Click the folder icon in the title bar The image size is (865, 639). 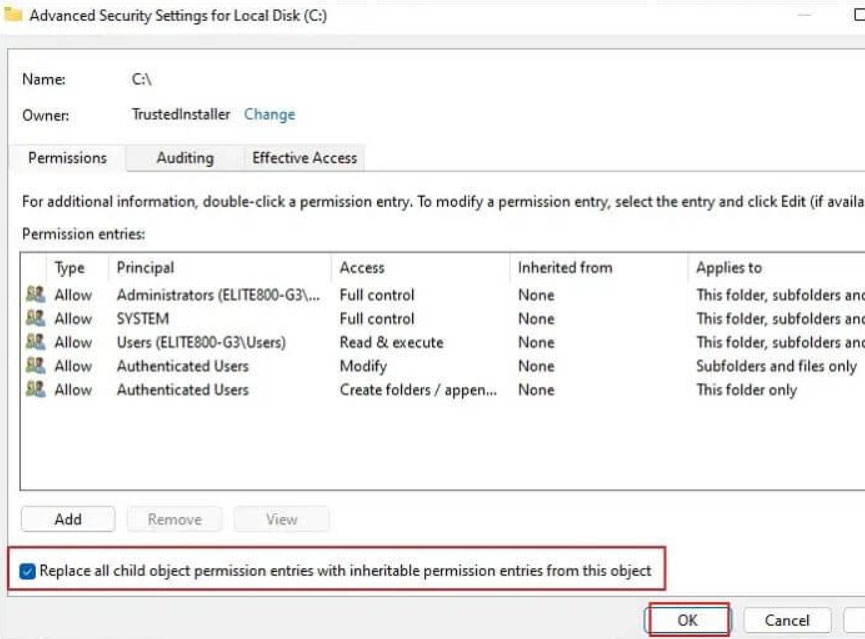[x=12, y=14]
